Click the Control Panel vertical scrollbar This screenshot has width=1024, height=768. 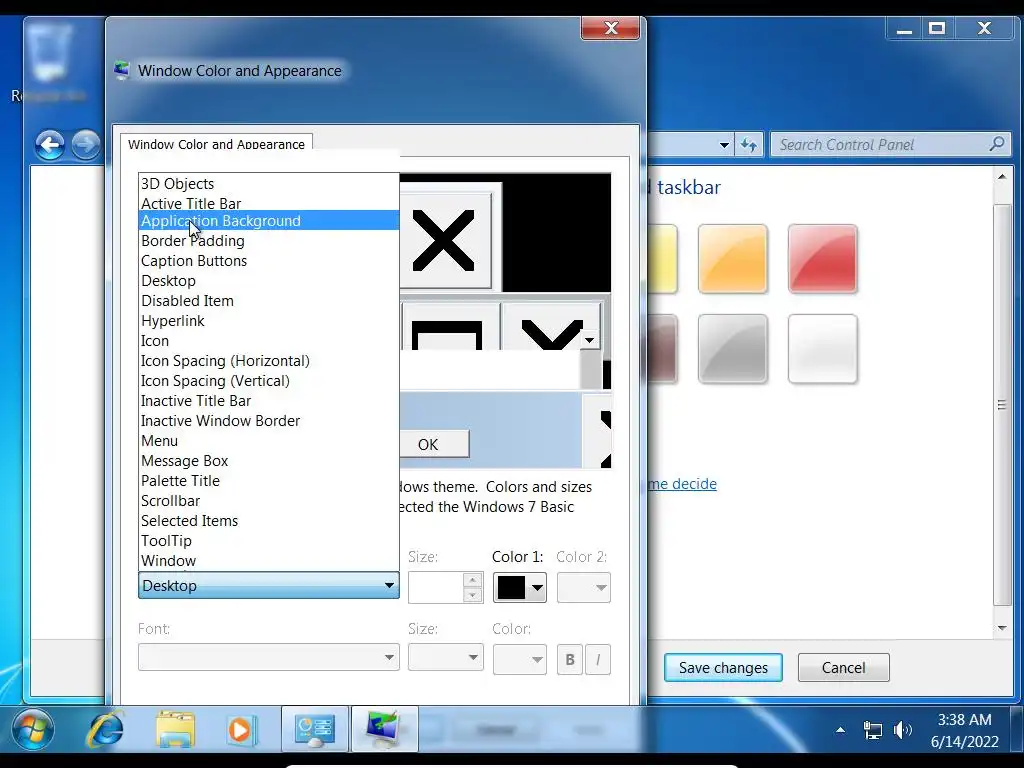tap(1002, 404)
